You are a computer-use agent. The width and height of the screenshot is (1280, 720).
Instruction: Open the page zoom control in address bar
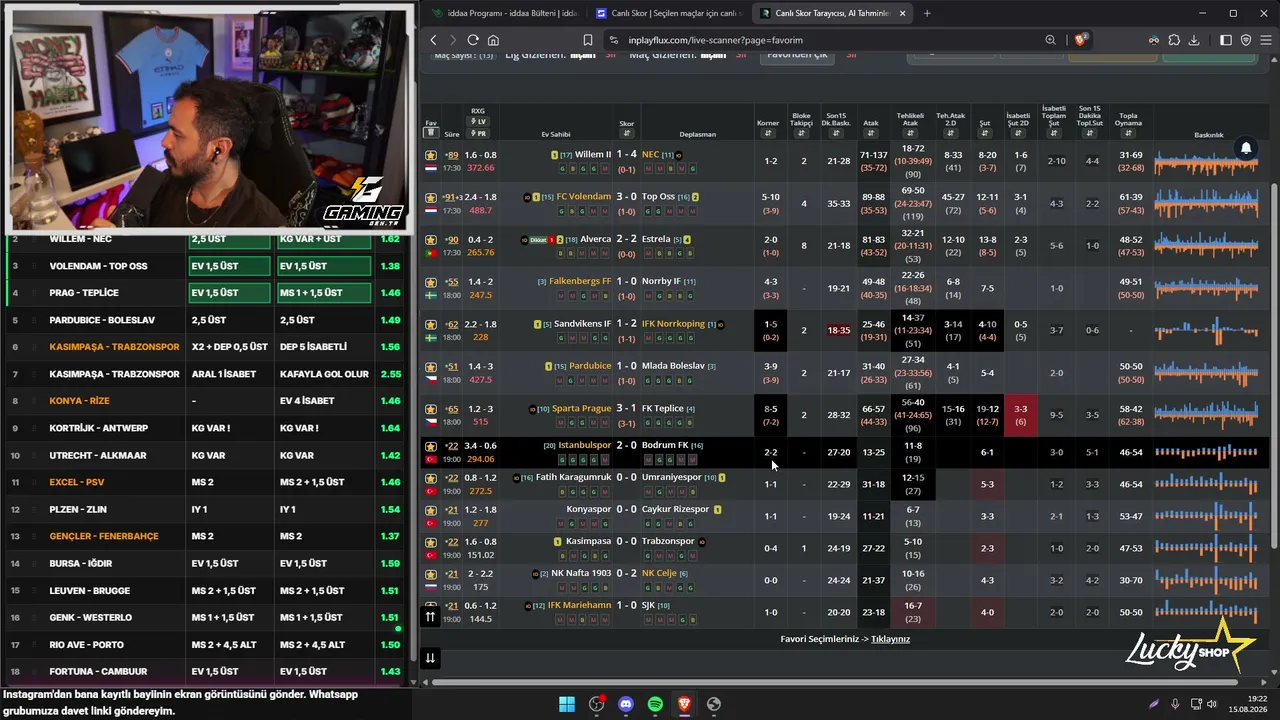pos(1050,40)
